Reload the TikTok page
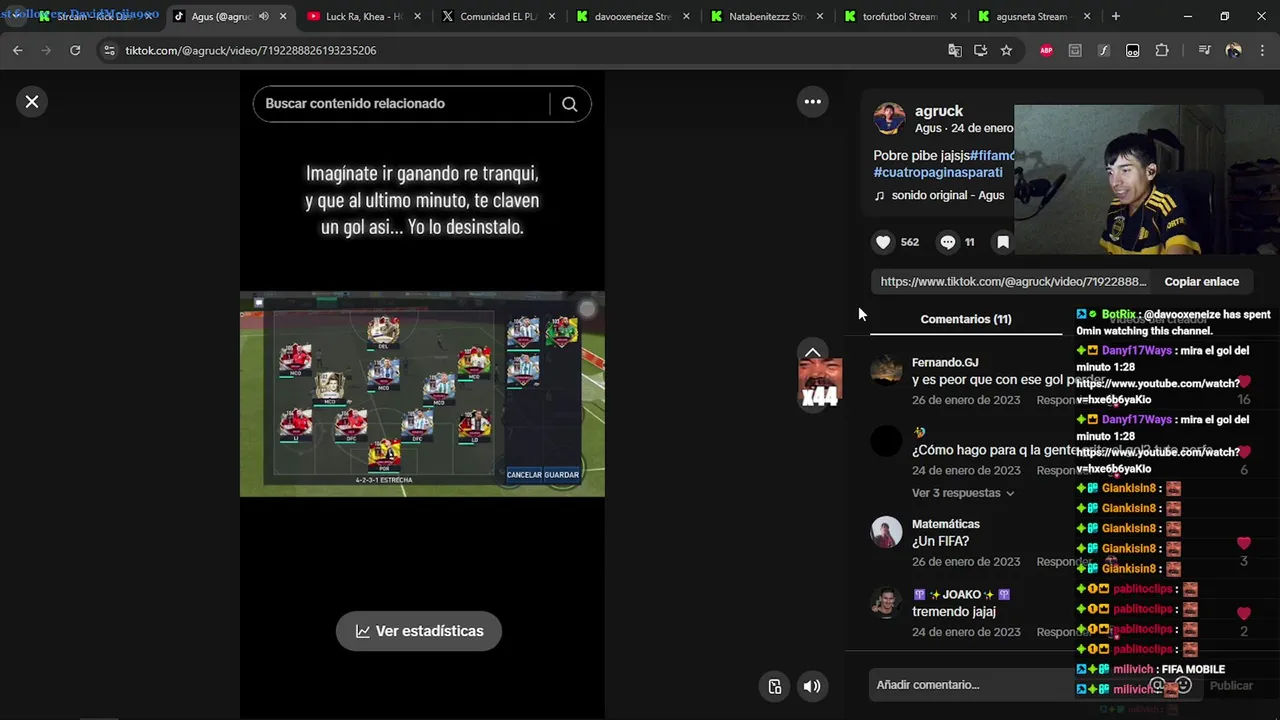1280x720 pixels. (x=75, y=50)
